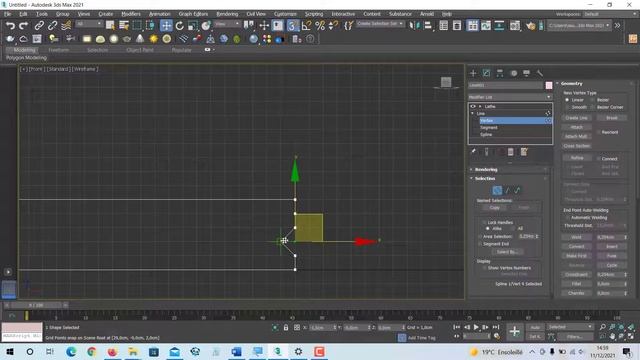The image size is (640, 360).
Task: Switch to the Freeform ribbon tab
Action: coord(59,50)
